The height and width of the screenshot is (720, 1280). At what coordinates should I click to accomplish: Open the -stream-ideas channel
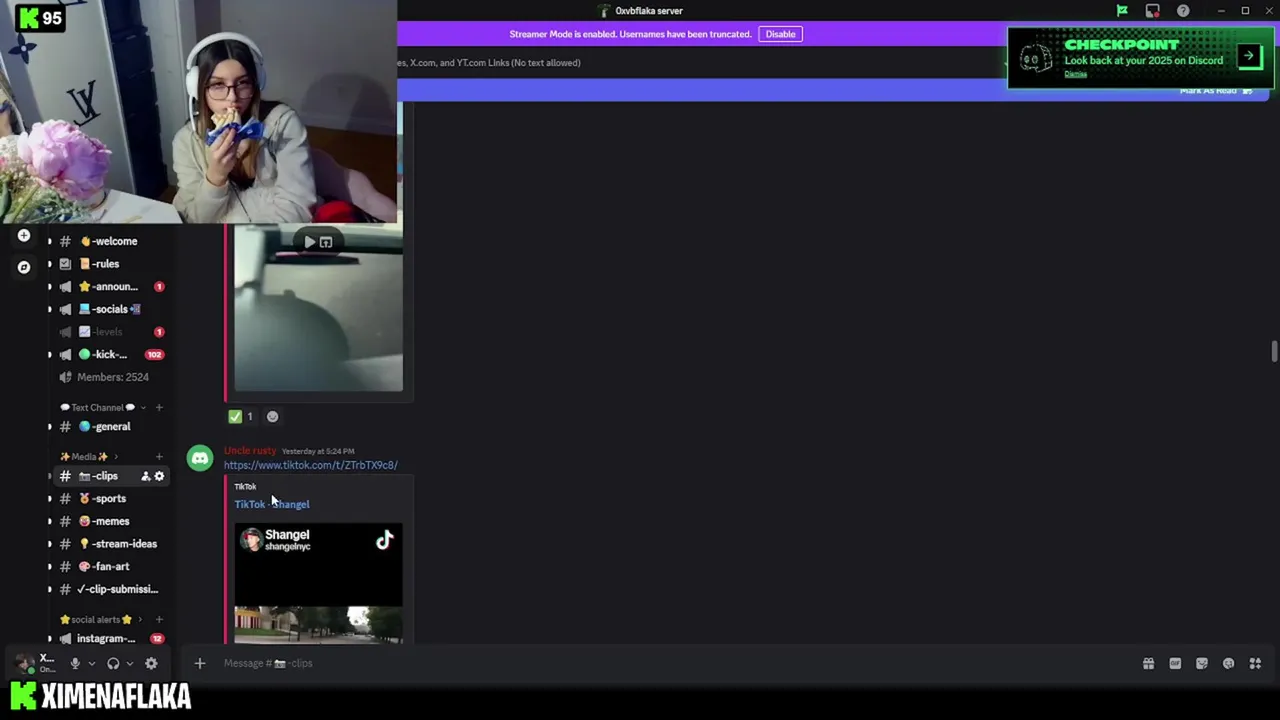click(x=108, y=544)
